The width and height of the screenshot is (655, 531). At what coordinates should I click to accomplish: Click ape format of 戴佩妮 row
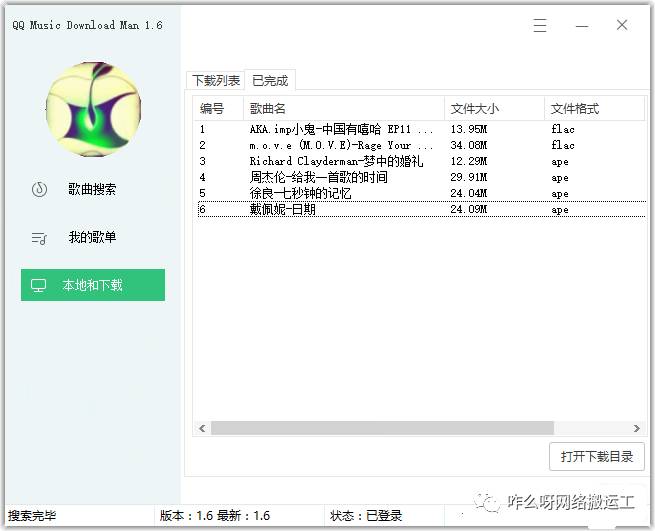[x=560, y=209]
